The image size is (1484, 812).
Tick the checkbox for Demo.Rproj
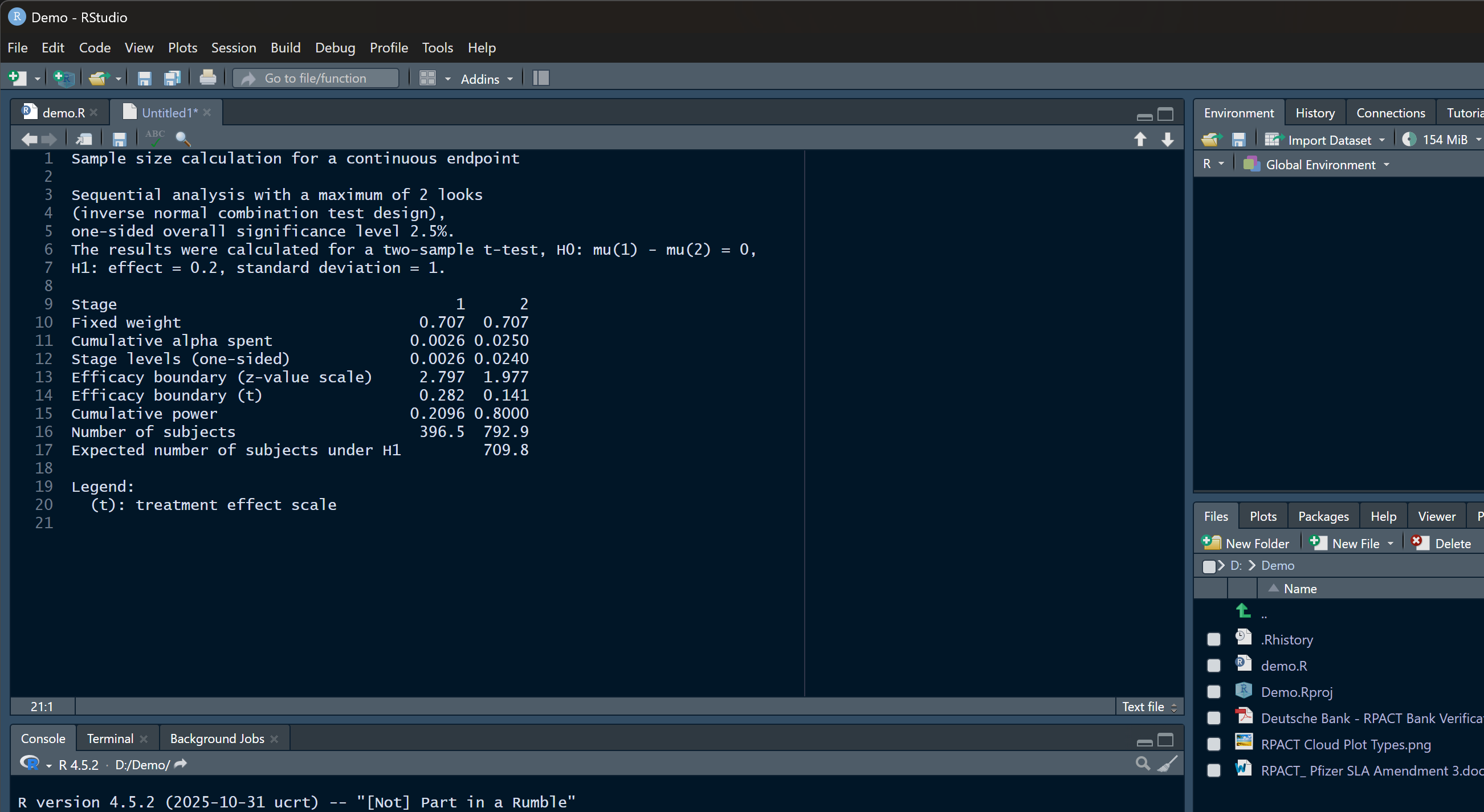click(1214, 692)
